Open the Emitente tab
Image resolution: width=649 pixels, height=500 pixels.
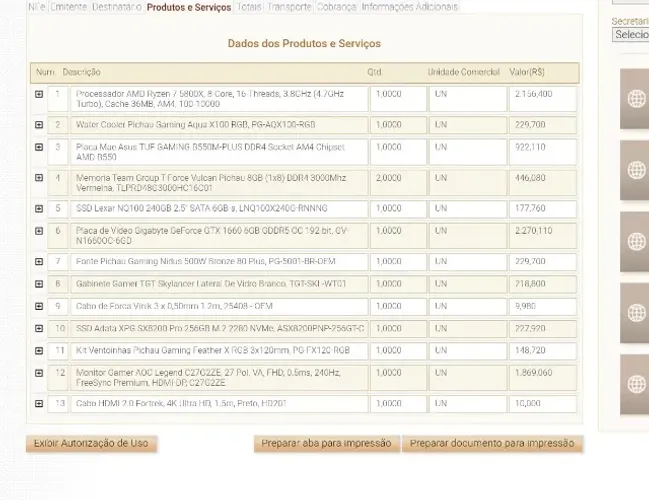(69, 7)
